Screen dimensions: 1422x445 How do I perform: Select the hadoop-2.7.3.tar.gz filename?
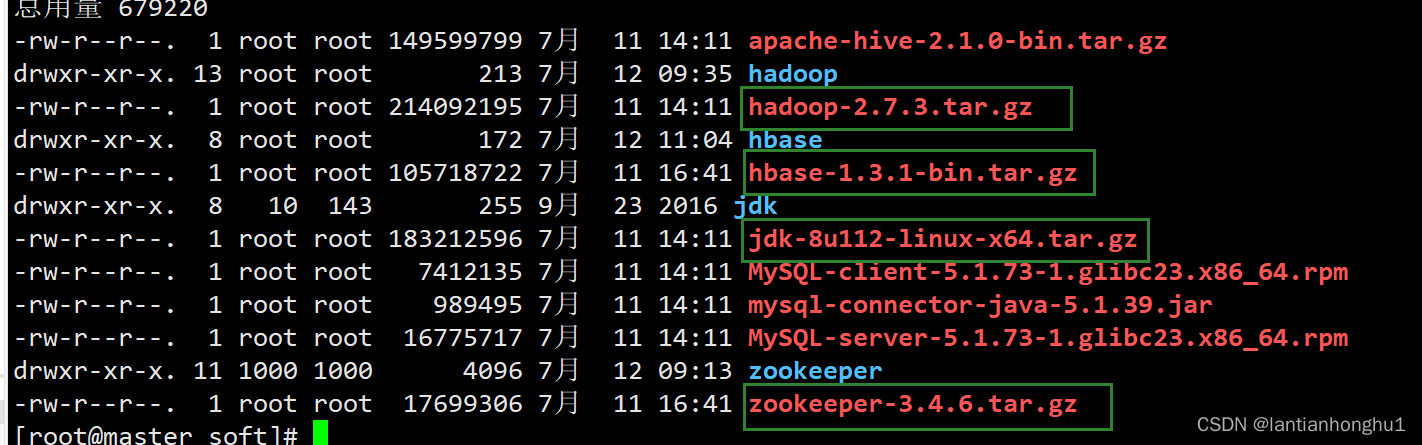click(x=890, y=107)
